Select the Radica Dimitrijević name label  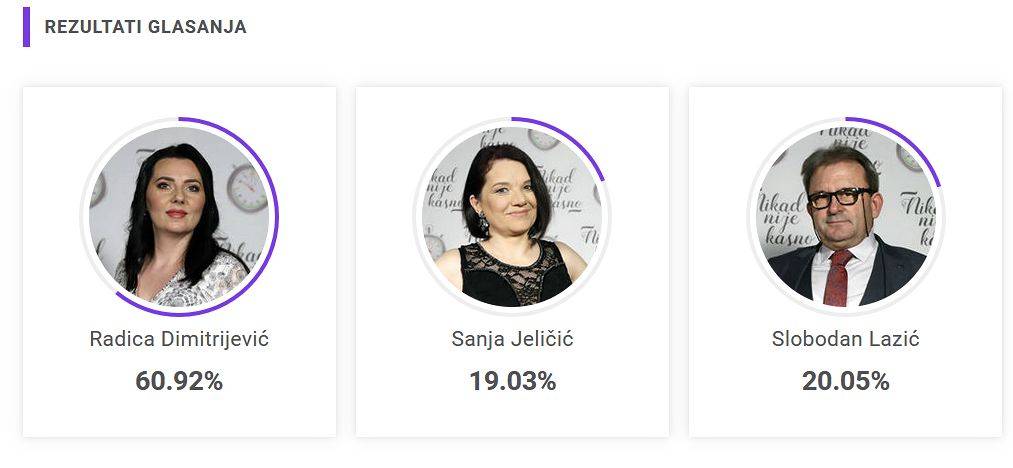click(179, 339)
